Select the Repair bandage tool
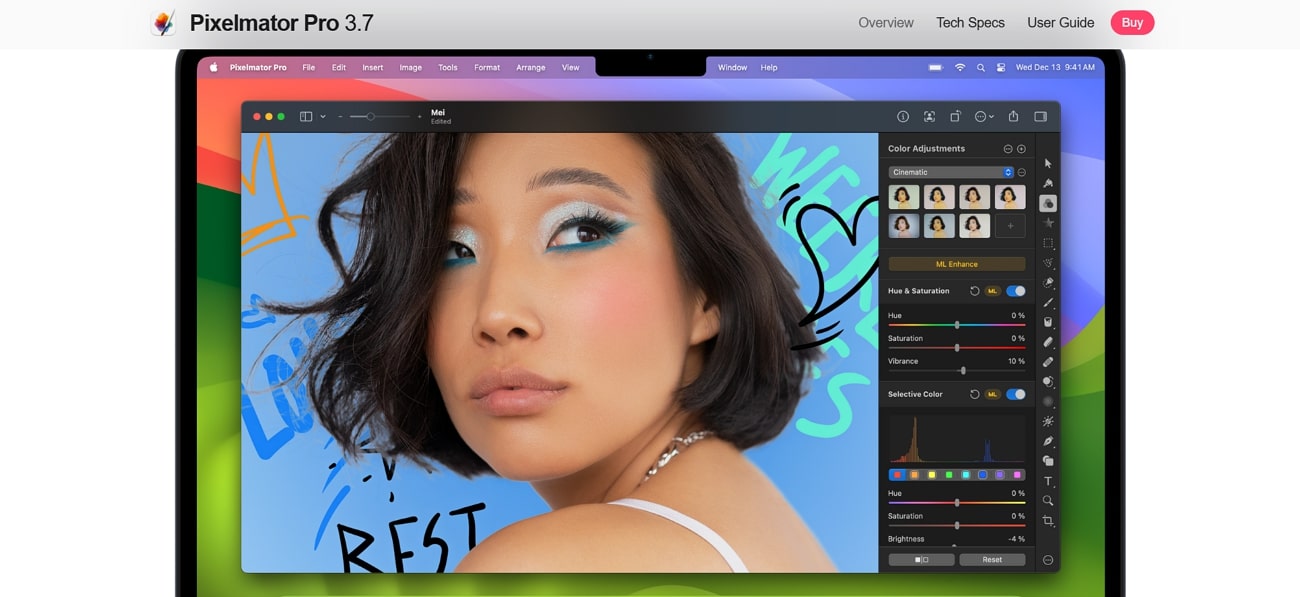1300x597 pixels. click(1048, 362)
